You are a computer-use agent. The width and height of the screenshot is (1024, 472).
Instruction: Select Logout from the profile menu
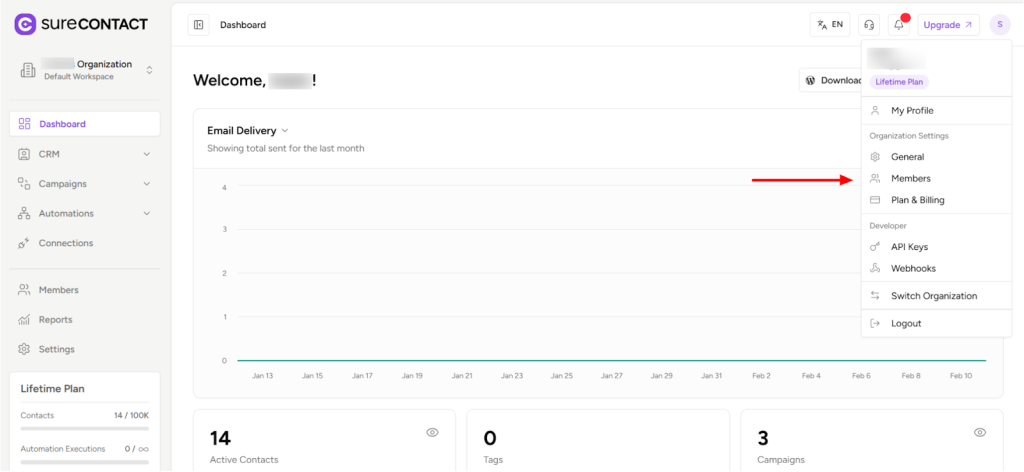pyautogui.click(x=906, y=323)
